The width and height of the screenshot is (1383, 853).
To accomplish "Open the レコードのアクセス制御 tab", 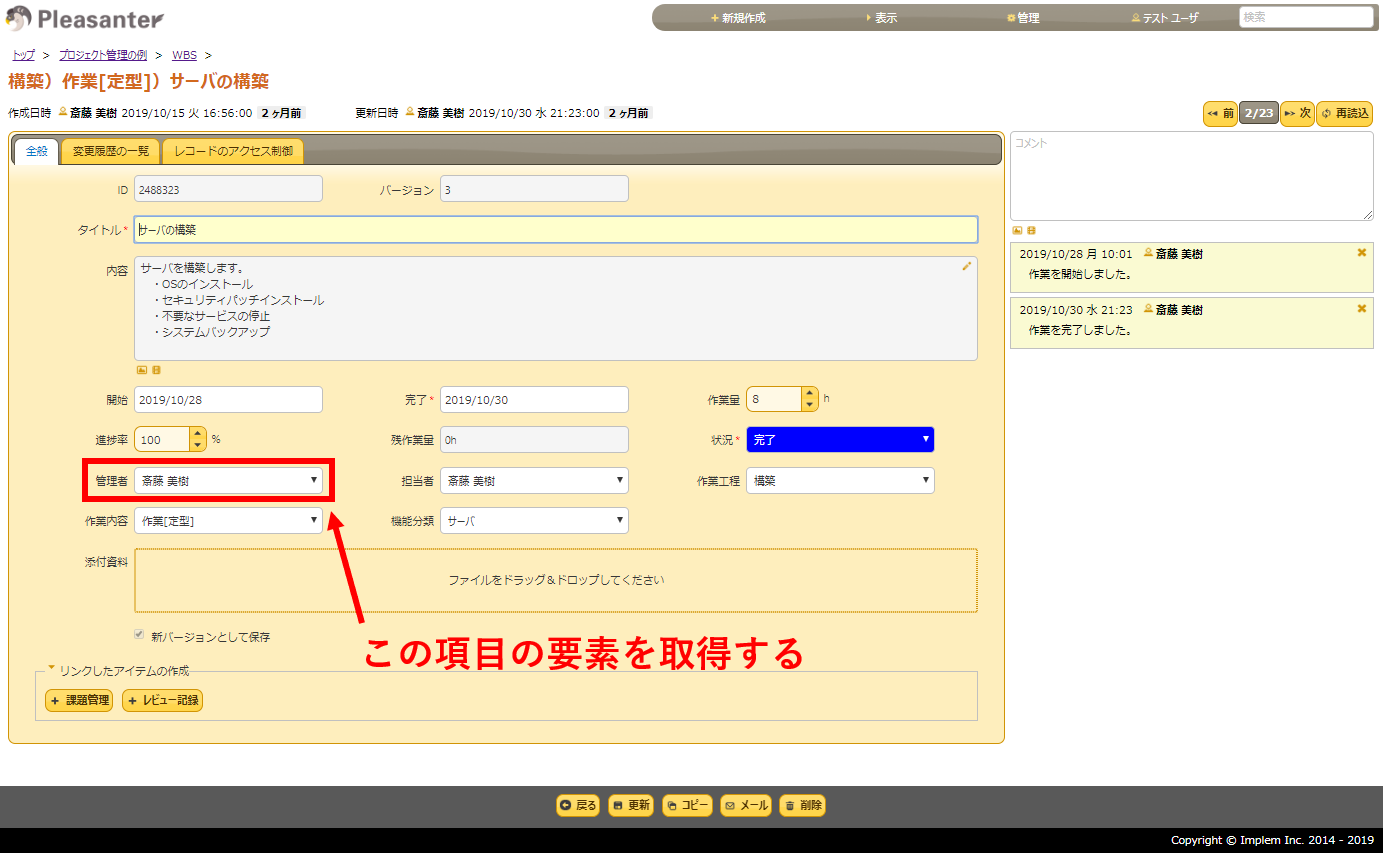I will [233, 151].
